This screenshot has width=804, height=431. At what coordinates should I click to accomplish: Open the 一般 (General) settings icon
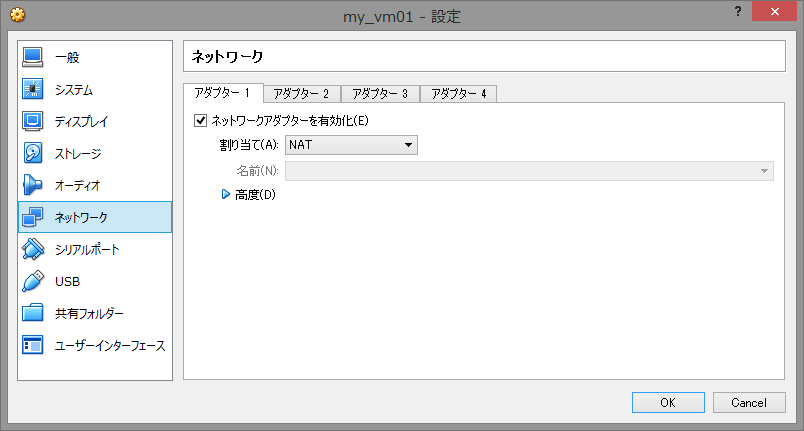pyautogui.click(x=32, y=57)
